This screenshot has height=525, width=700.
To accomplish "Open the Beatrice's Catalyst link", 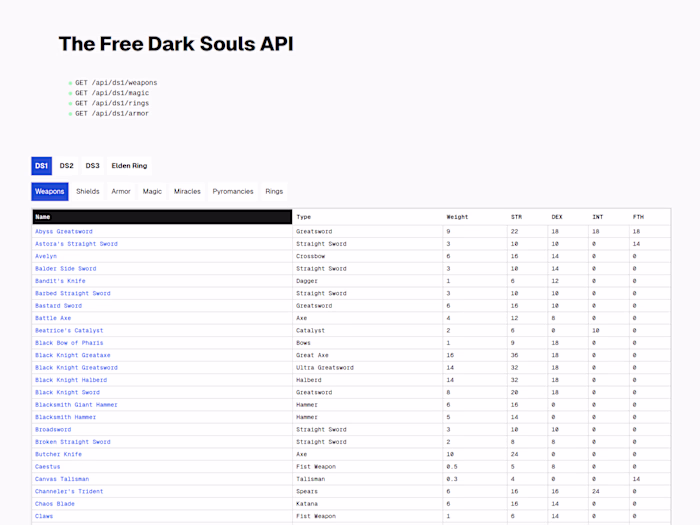I will 69,330.
